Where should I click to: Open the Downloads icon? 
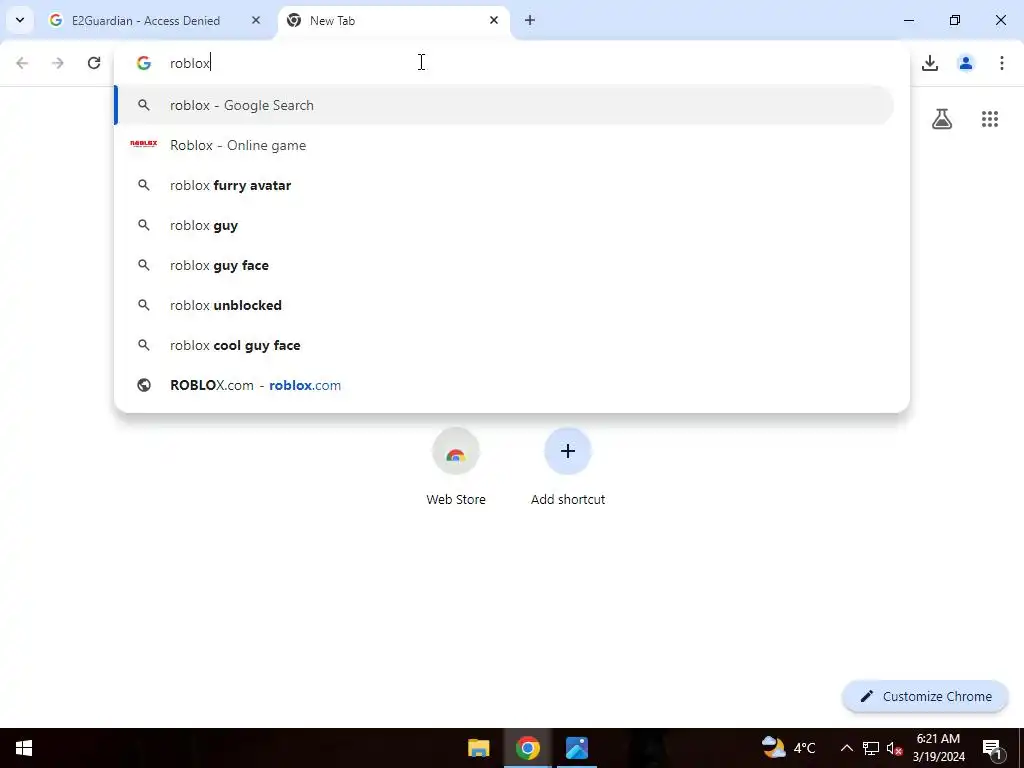click(930, 63)
